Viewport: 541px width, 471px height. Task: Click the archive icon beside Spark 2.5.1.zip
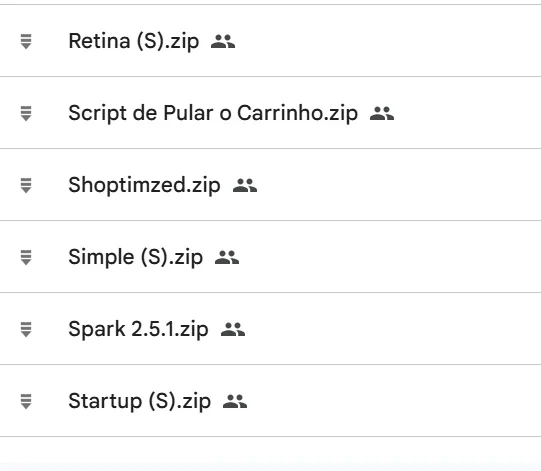coord(26,329)
